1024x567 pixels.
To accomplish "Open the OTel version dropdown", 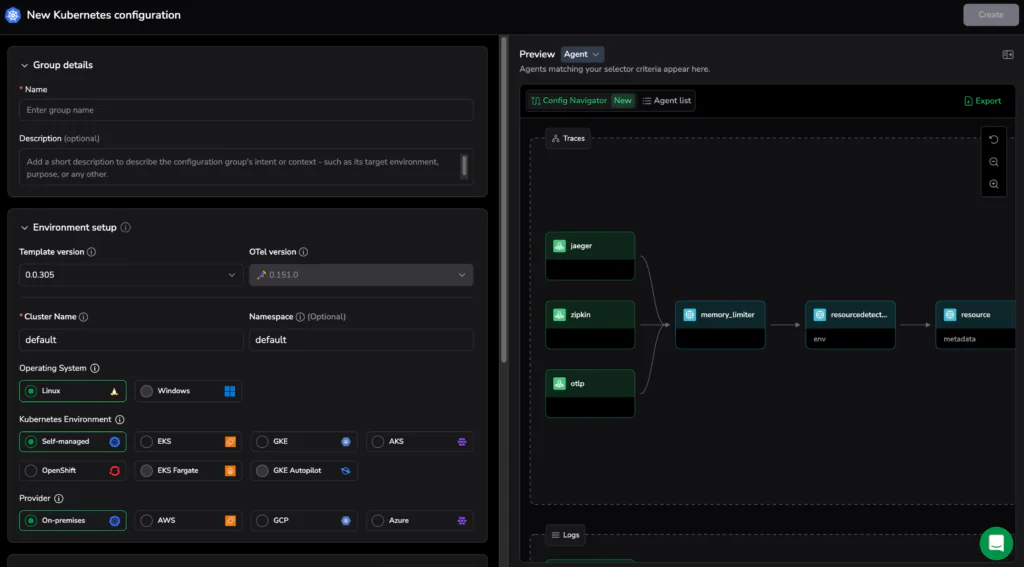I will (361, 275).
